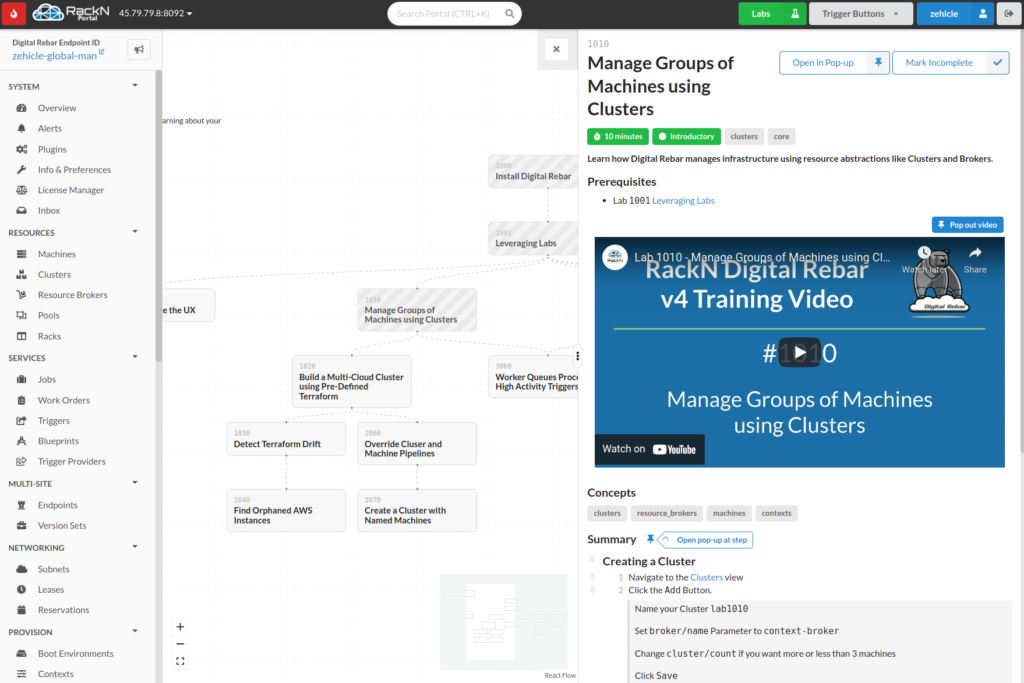Click the Leases clock icon

(x=22, y=589)
